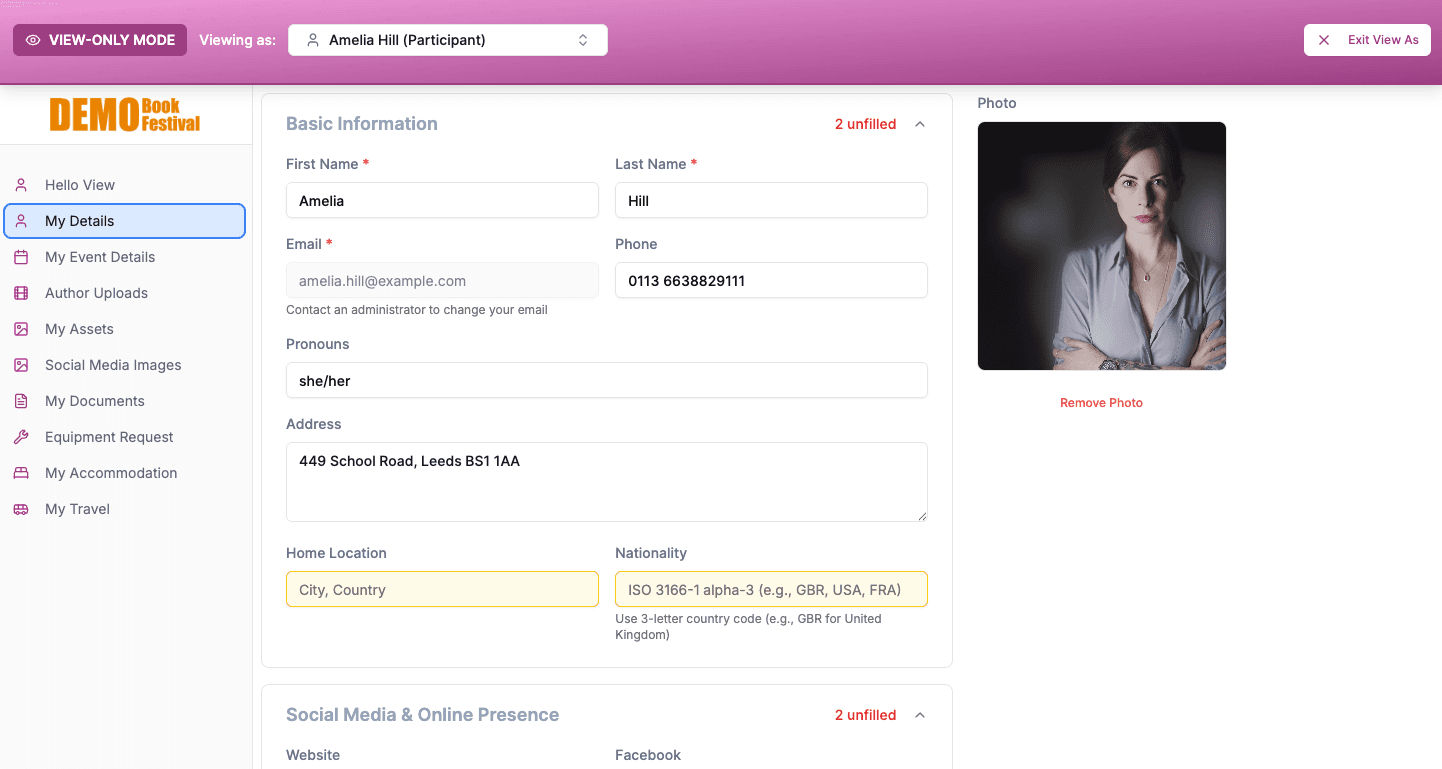1442x769 pixels.
Task: Click the Exit View As button
Action: tap(1367, 39)
